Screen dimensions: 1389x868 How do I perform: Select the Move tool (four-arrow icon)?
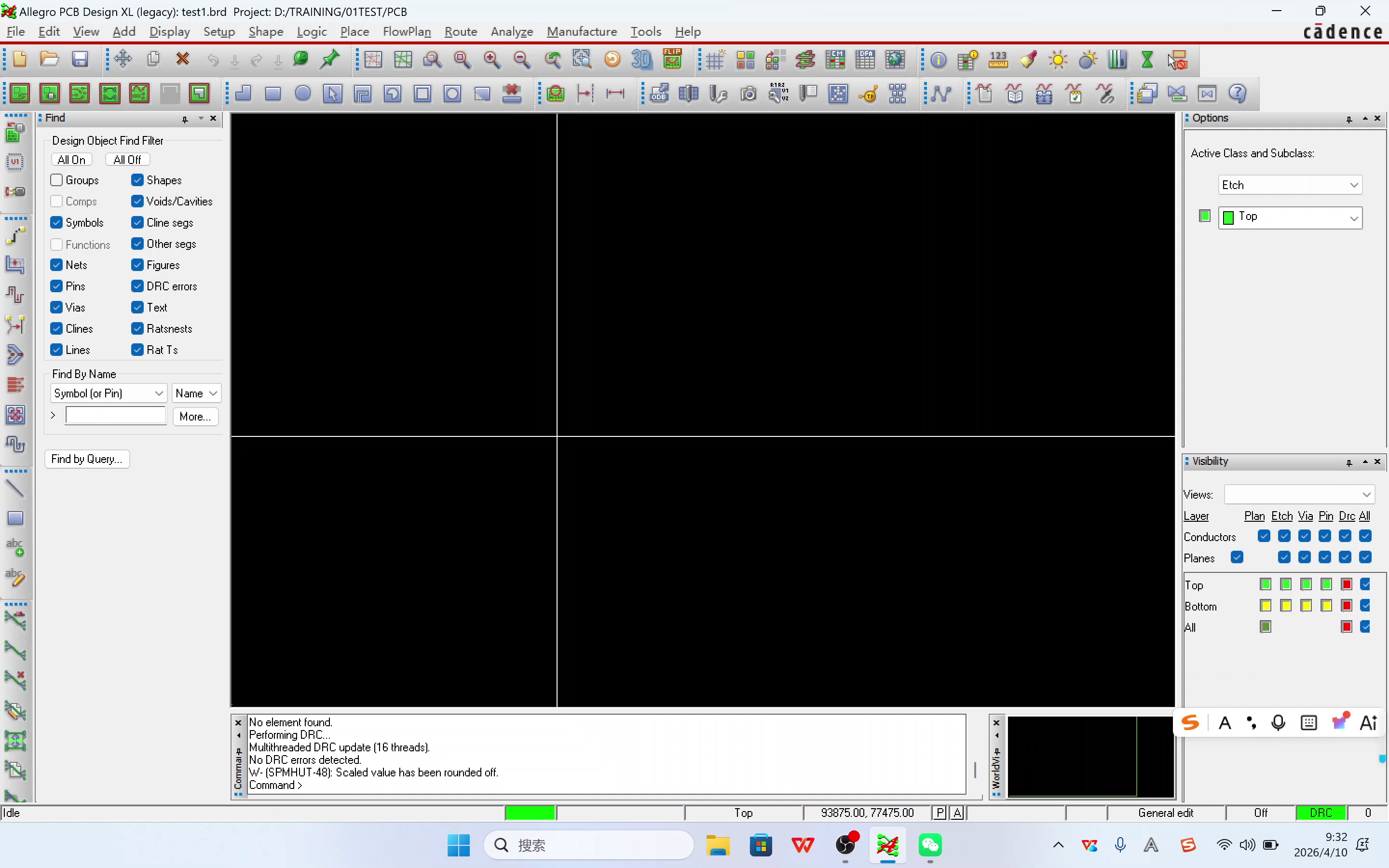click(123, 59)
